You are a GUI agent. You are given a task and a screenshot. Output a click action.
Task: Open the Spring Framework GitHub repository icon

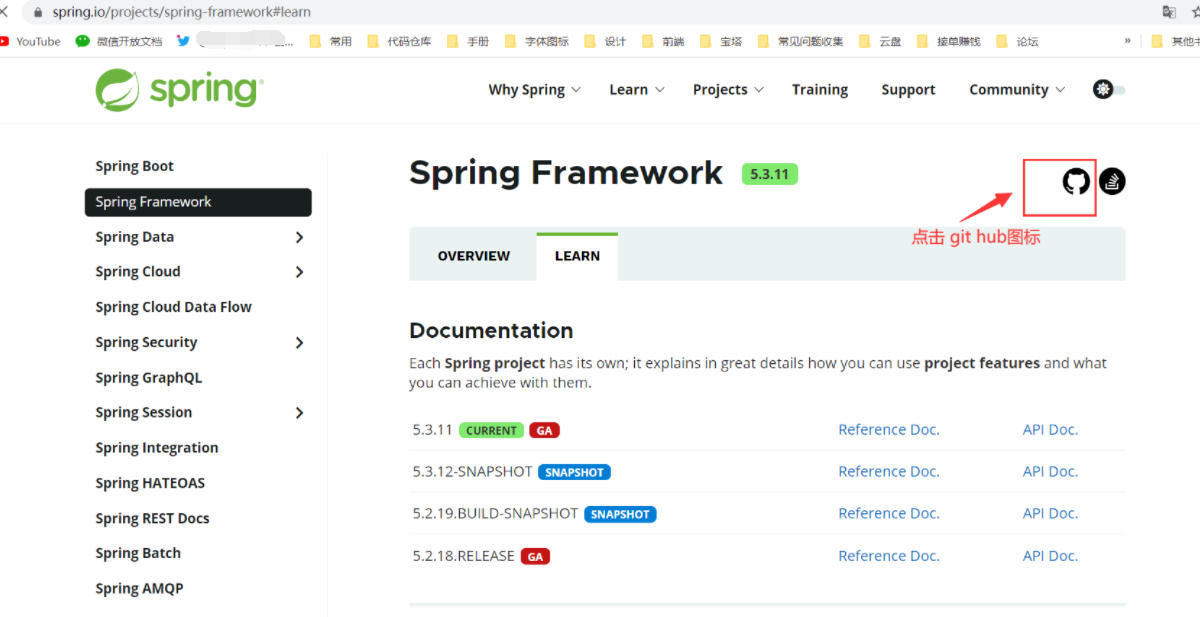pos(1075,182)
